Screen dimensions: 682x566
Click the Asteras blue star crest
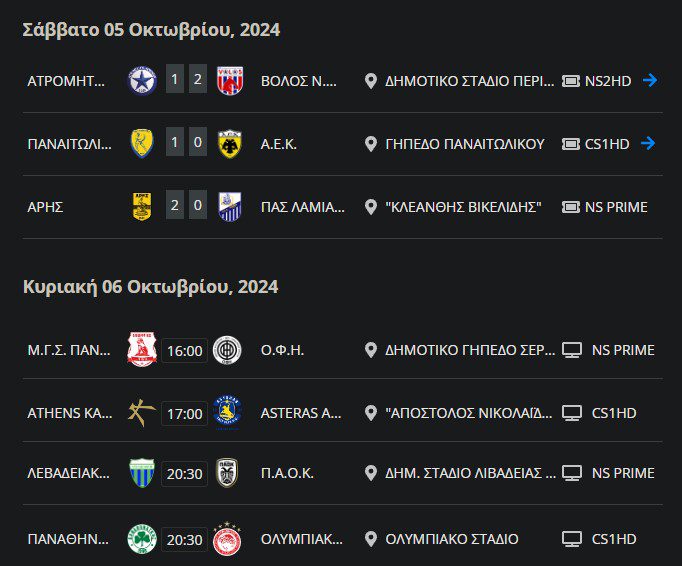(x=227, y=412)
